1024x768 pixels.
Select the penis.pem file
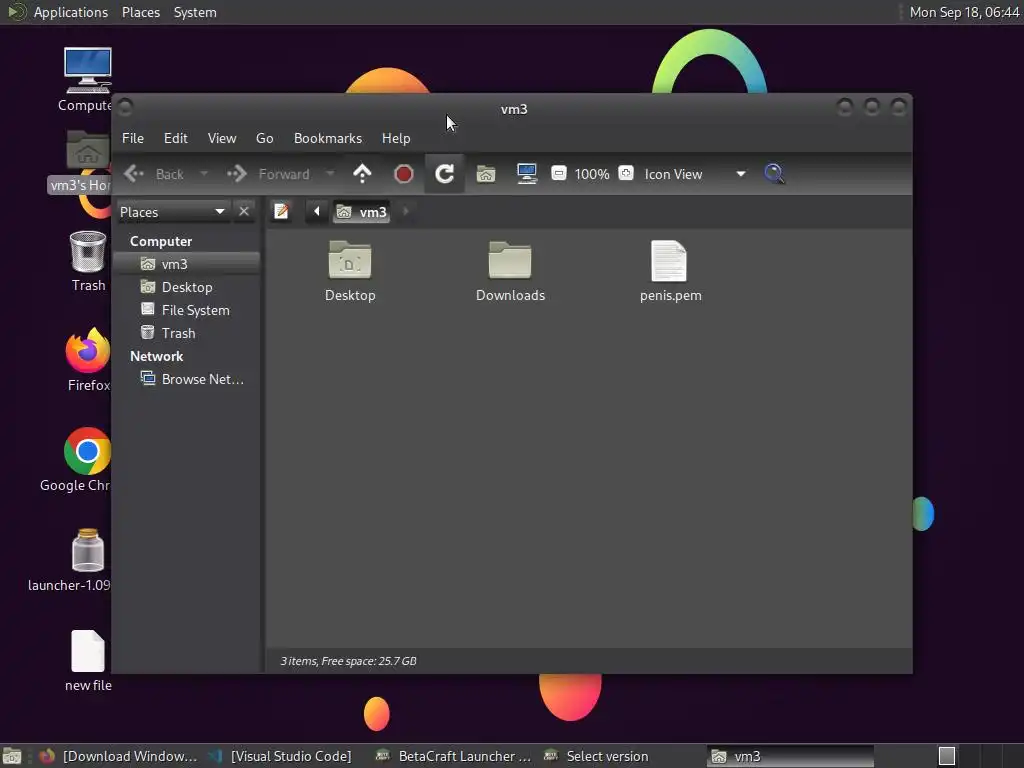click(670, 271)
